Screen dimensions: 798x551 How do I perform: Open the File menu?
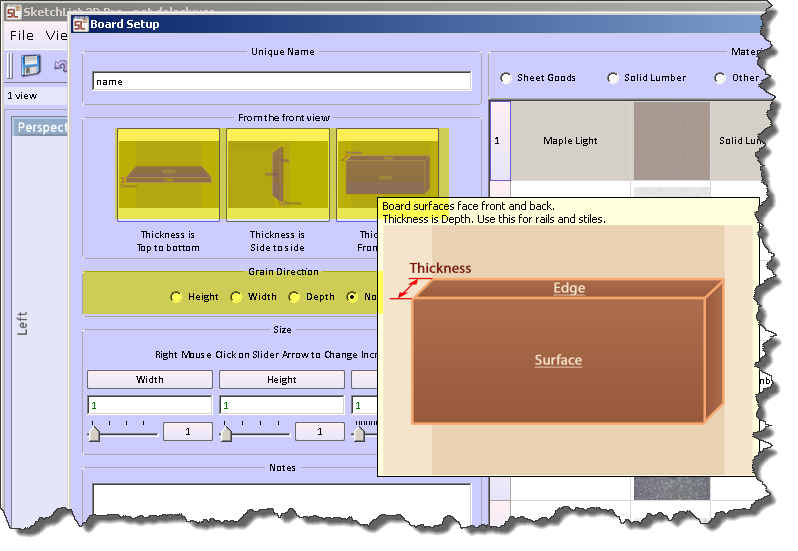tap(22, 36)
